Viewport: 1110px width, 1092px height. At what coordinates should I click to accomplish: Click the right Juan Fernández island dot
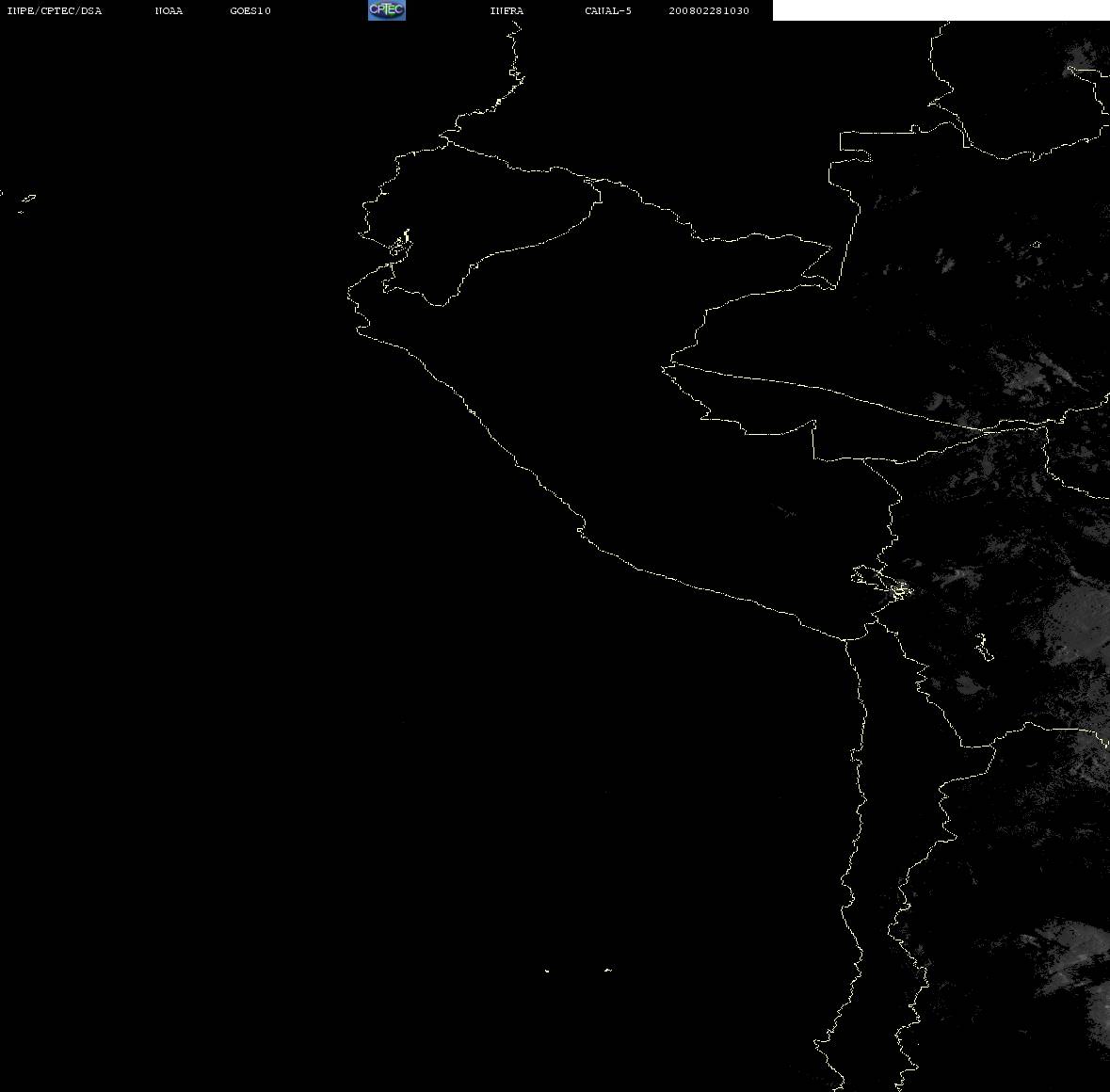click(x=607, y=970)
